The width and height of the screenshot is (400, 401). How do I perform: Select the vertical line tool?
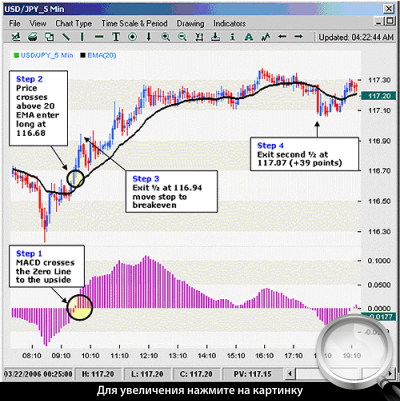click(82, 36)
